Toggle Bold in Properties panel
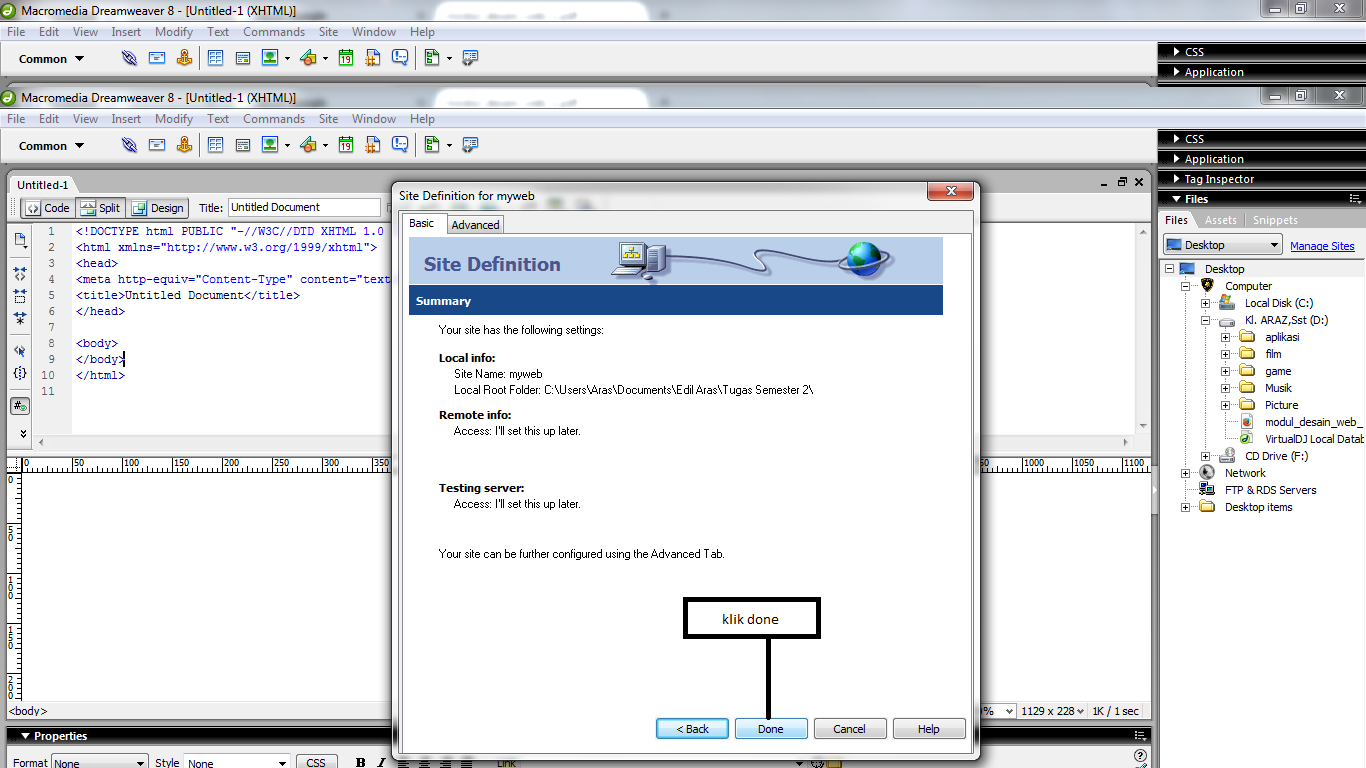1366x768 pixels. tap(360, 762)
